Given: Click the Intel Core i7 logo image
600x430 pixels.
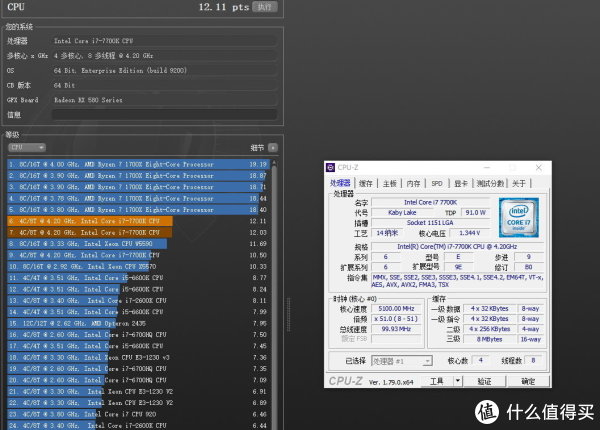Looking at the screenshot, I should 519,218.
